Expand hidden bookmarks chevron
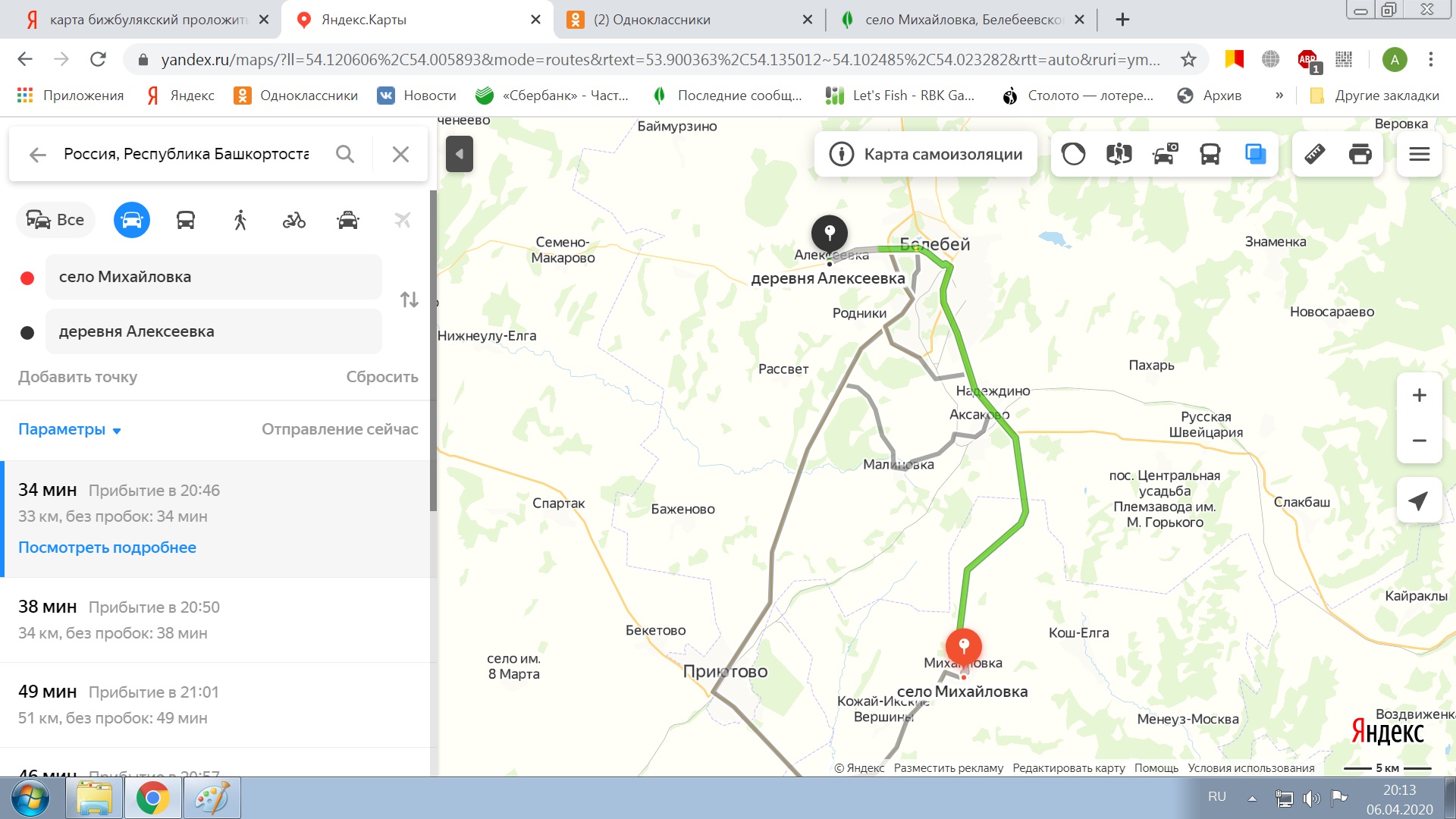The image size is (1456, 819). tap(1279, 96)
